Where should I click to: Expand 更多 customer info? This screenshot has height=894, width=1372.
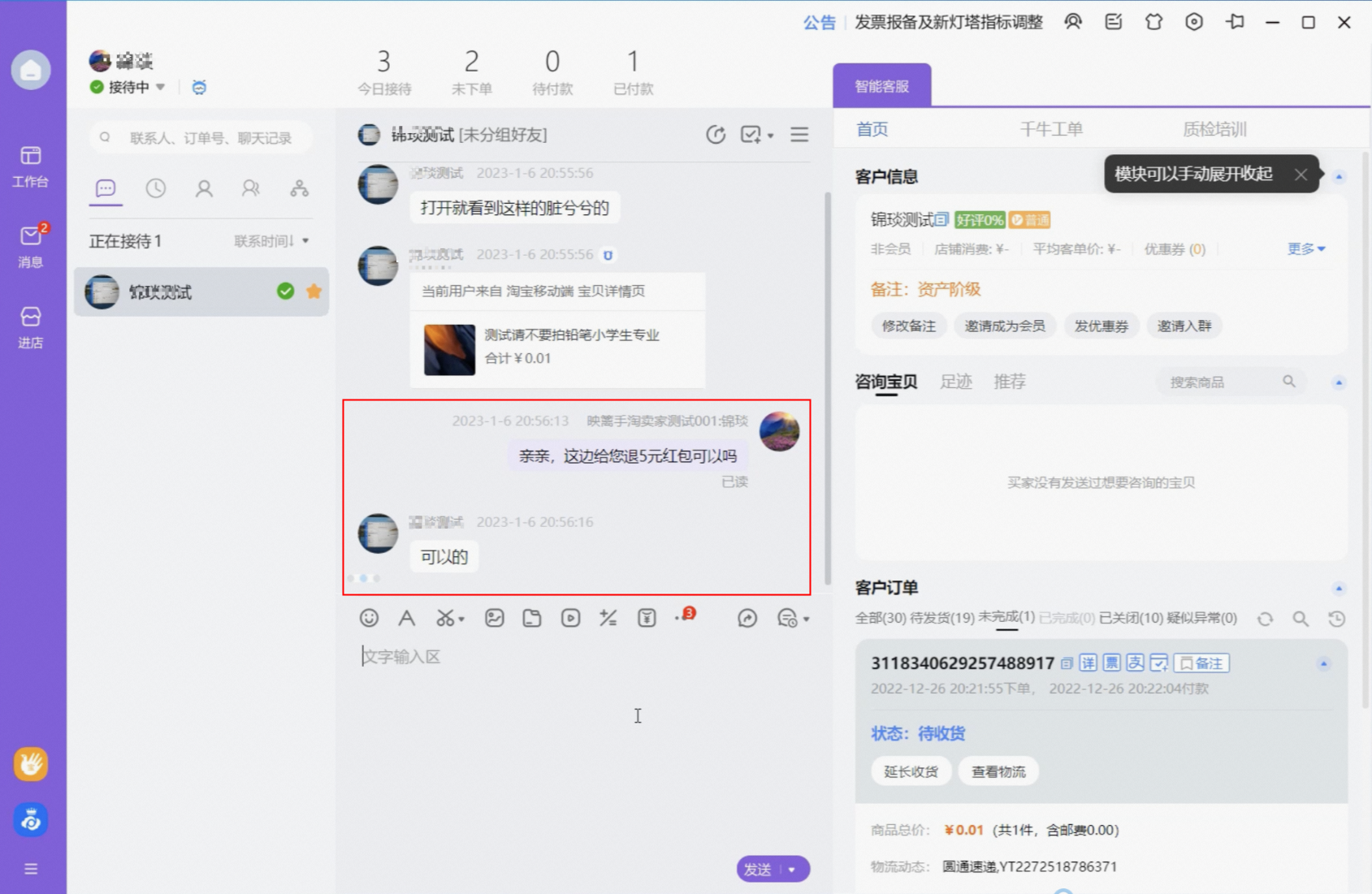[1305, 249]
